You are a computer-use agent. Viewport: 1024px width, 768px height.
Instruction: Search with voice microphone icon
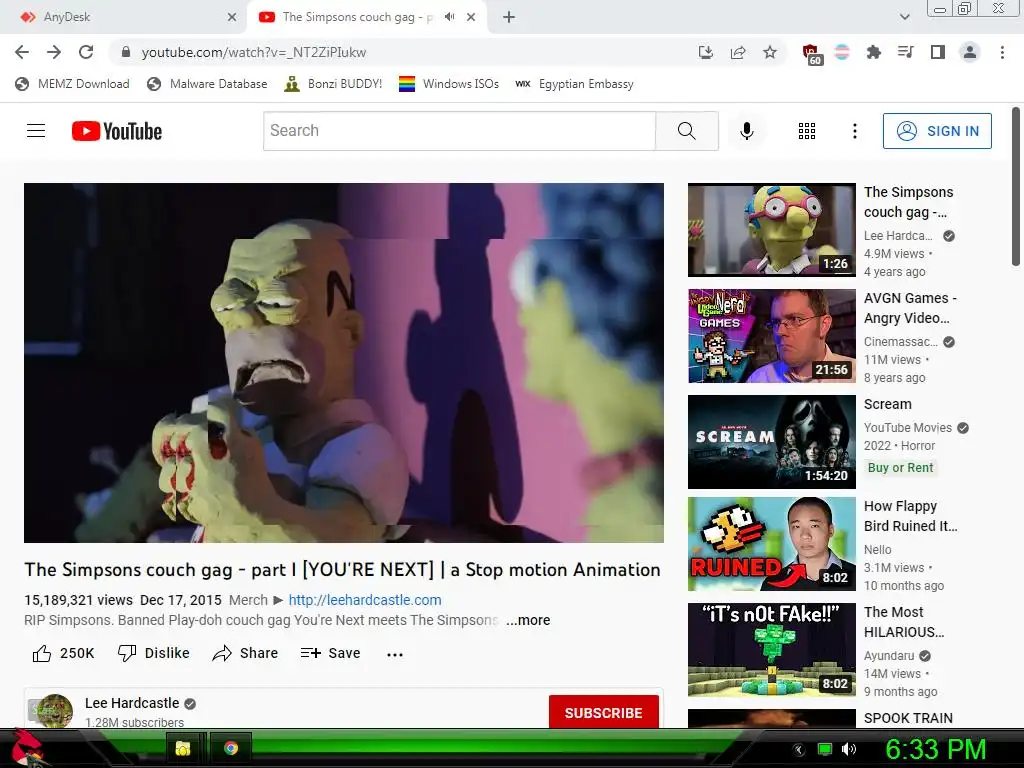pyautogui.click(x=746, y=131)
